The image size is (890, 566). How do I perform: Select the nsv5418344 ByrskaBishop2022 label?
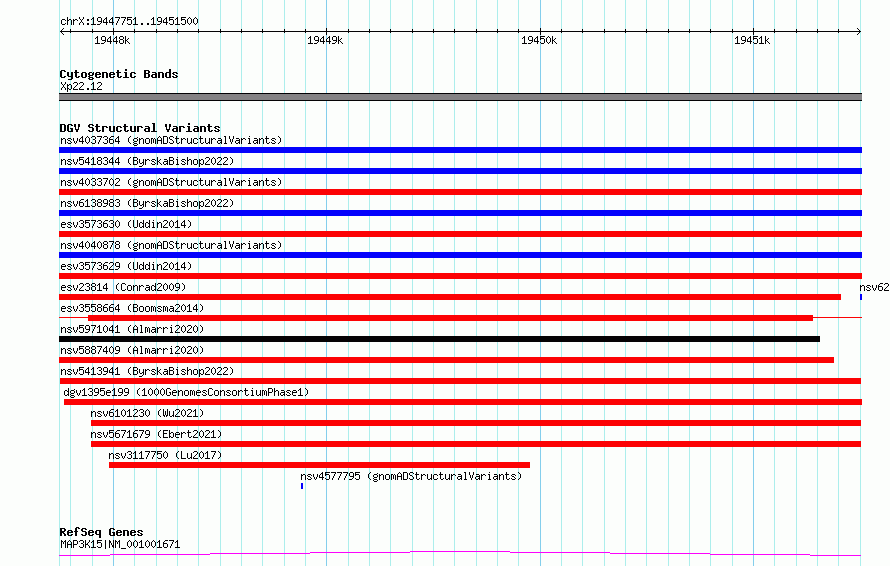[x=147, y=161]
